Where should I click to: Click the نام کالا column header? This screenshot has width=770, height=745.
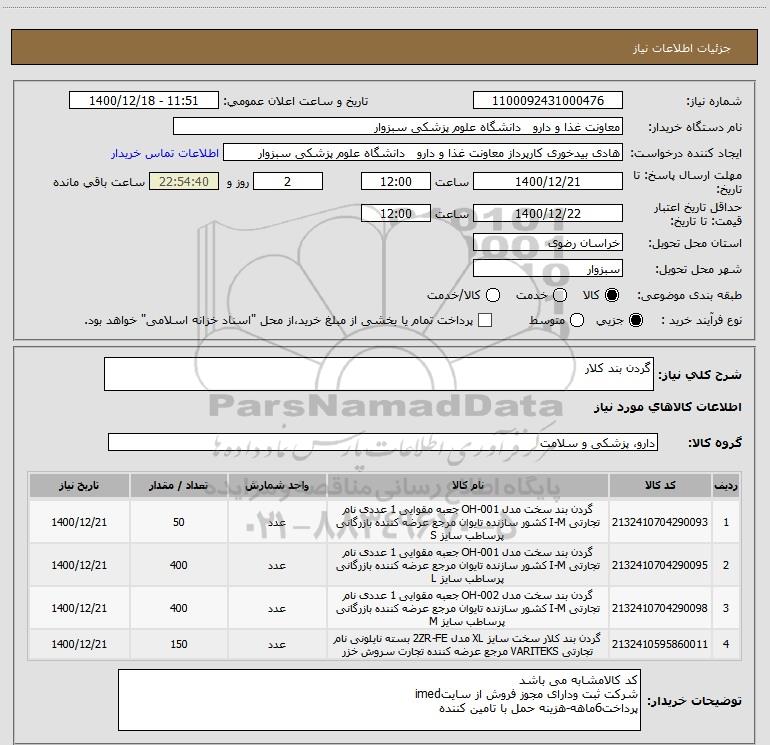(x=468, y=486)
